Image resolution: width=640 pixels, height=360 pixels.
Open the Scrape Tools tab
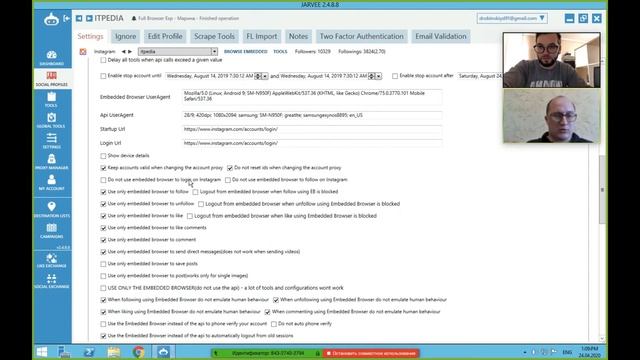(x=214, y=36)
